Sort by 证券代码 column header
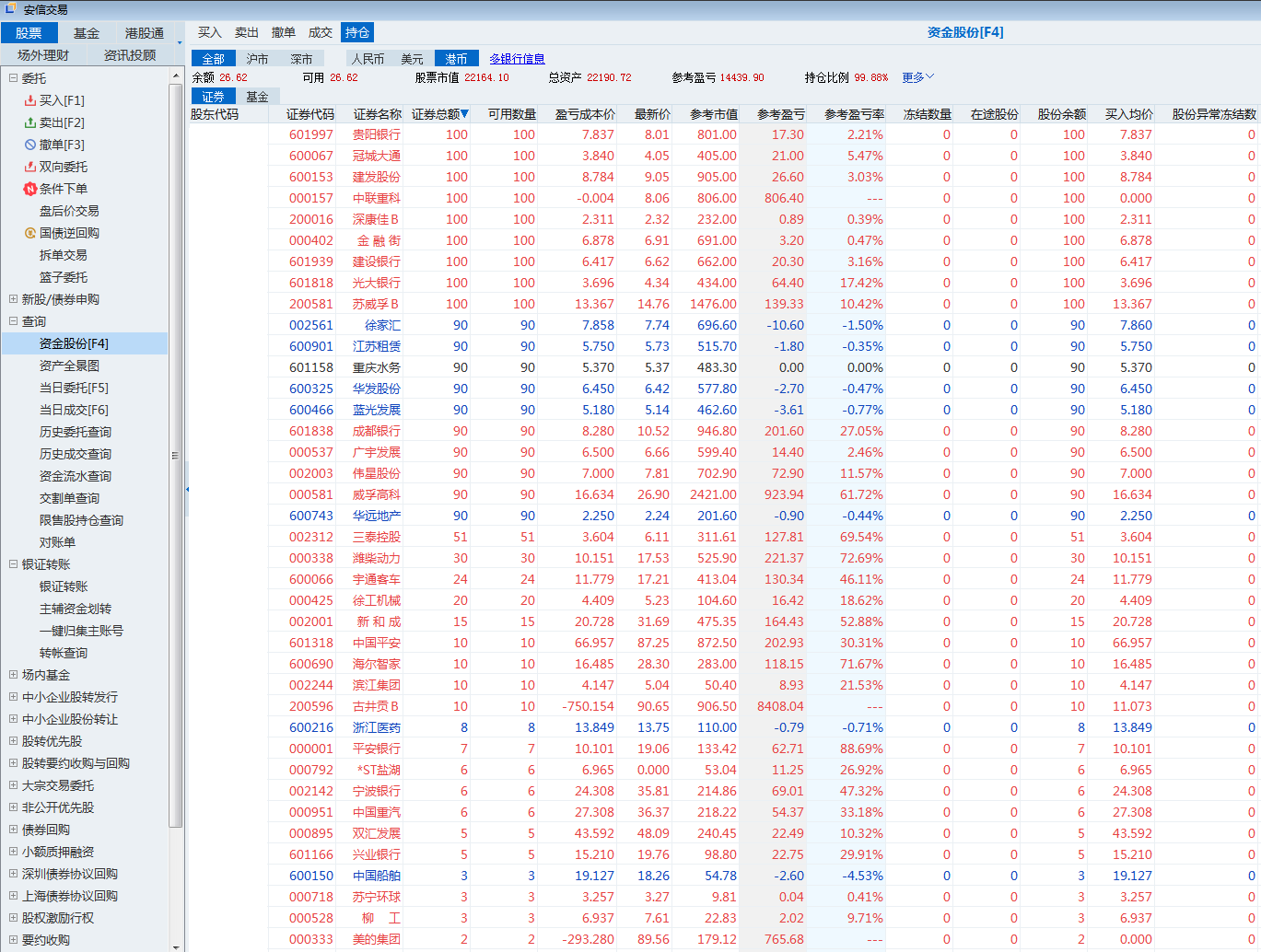The width and height of the screenshot is (1261, 952). [310, 114]
